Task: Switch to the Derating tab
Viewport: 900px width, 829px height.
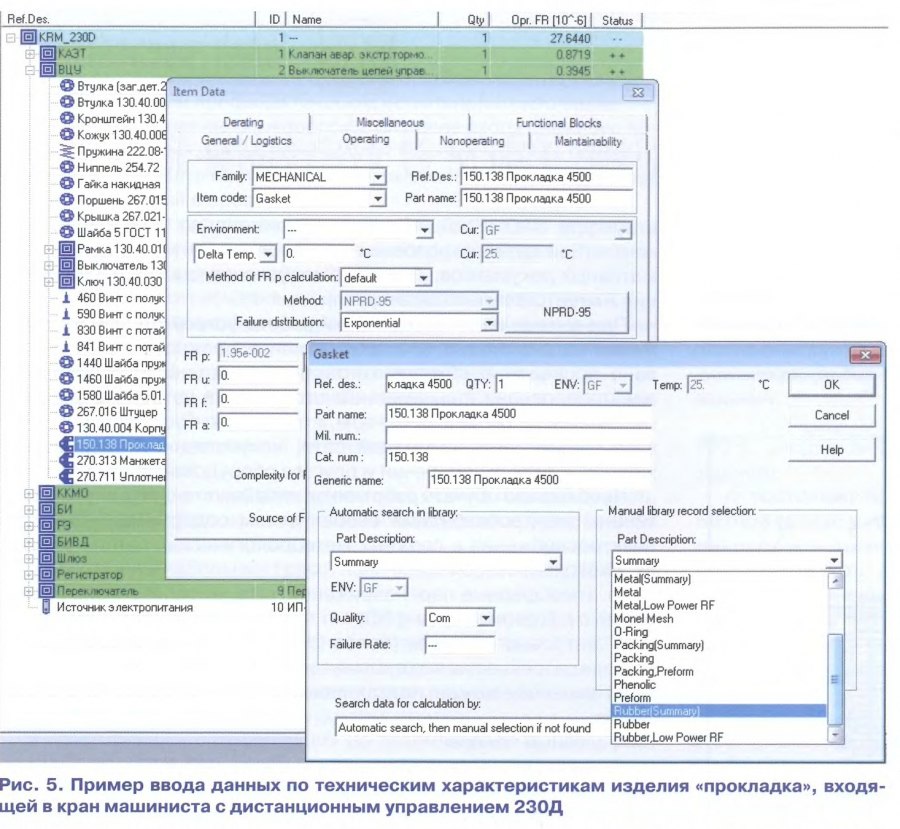Action: click(243, 122)
